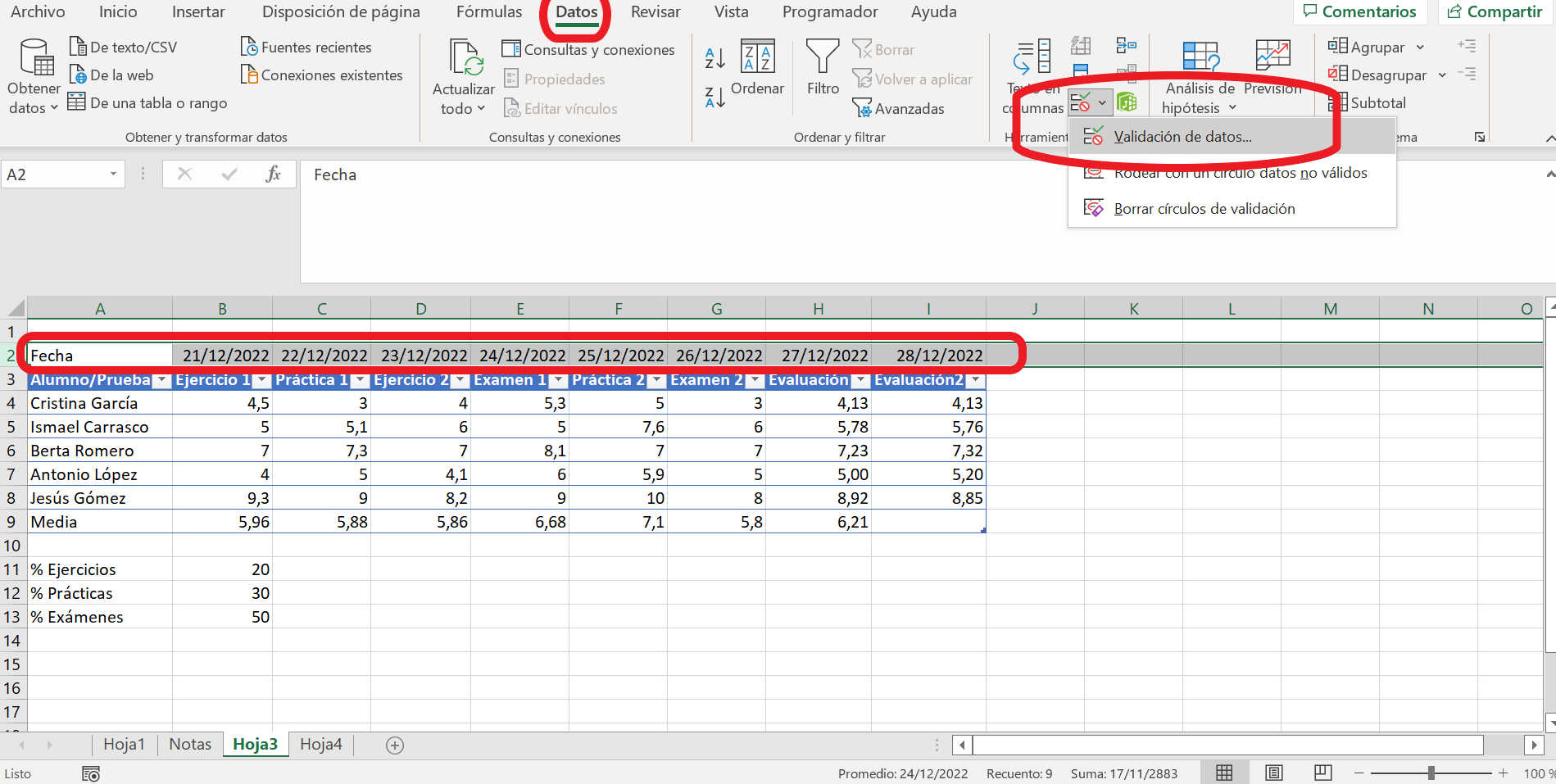Expand the formula bar chevron
Image resolution: width=1556 pixels, height=784 pixels.
coord(1549,174)
